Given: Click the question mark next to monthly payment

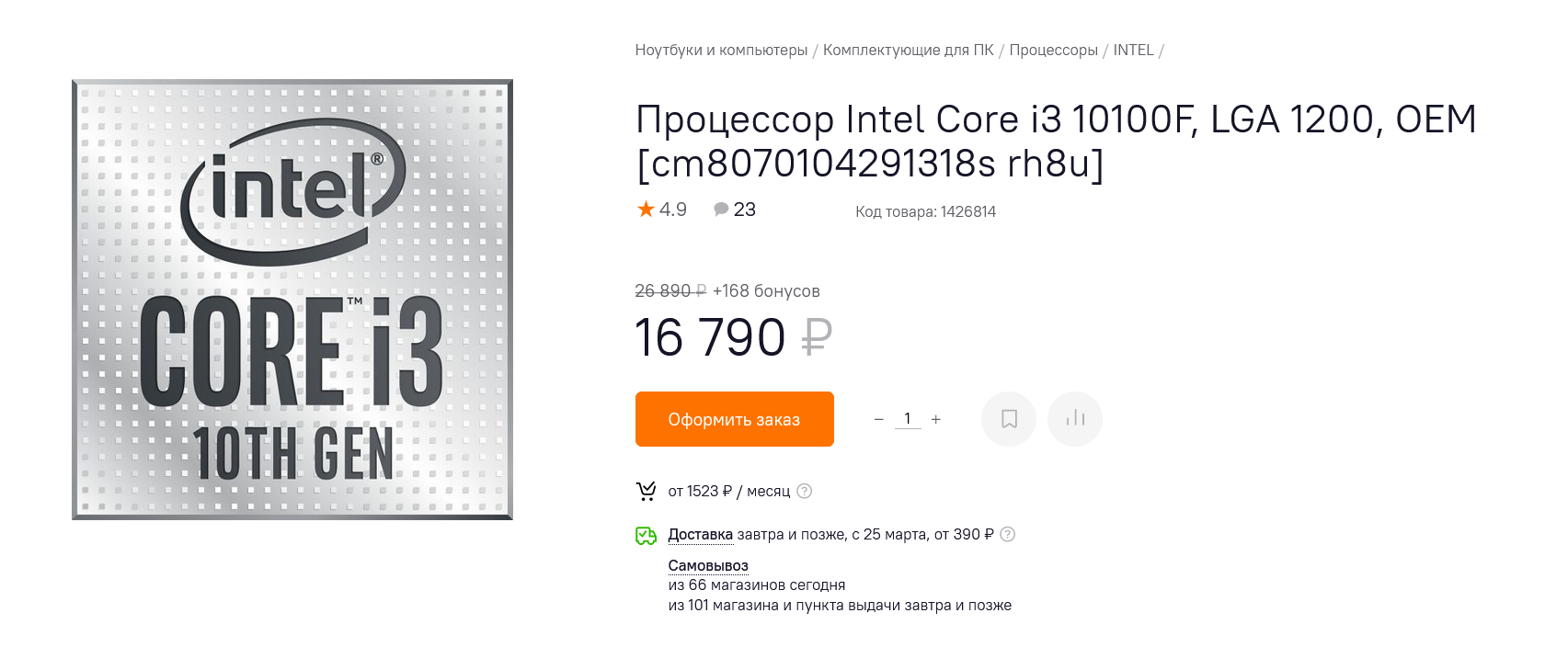Looking at the screenshot, I should (805, 491).
